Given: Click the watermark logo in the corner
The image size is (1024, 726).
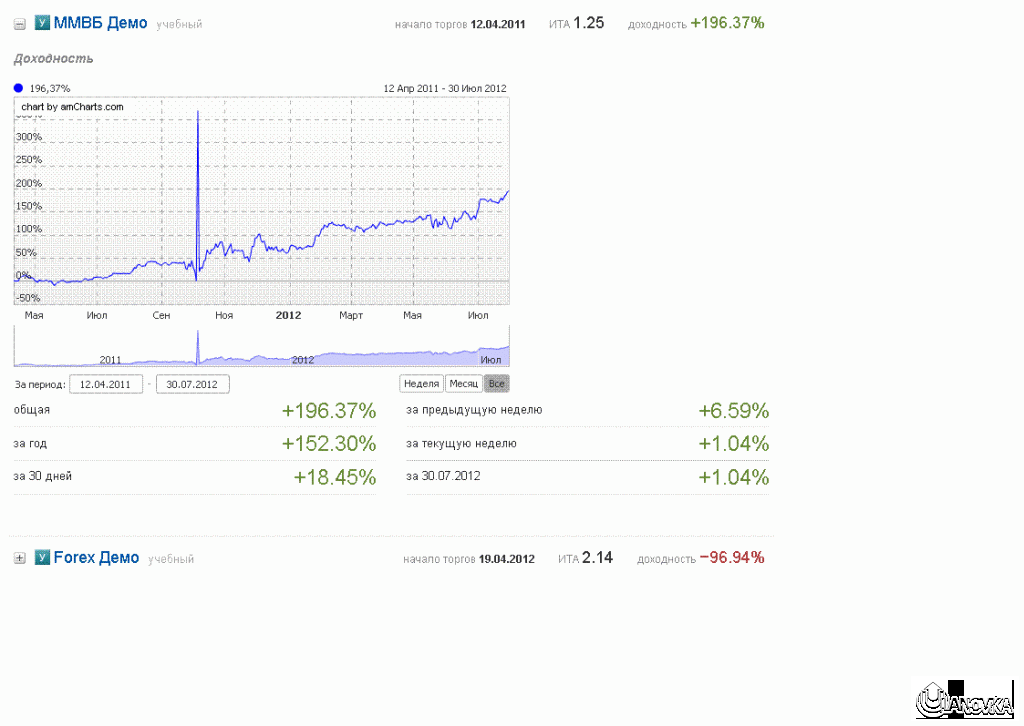Looking at the screenshot, I should pos(965,700).
